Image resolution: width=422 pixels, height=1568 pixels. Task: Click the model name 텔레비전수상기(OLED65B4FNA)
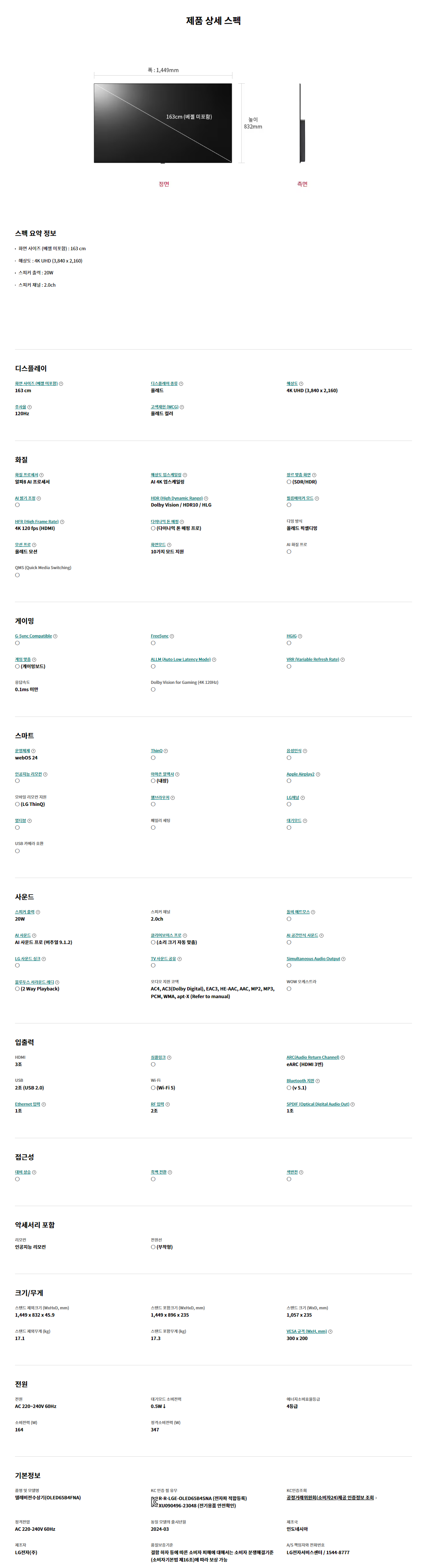click(48, 1497)
